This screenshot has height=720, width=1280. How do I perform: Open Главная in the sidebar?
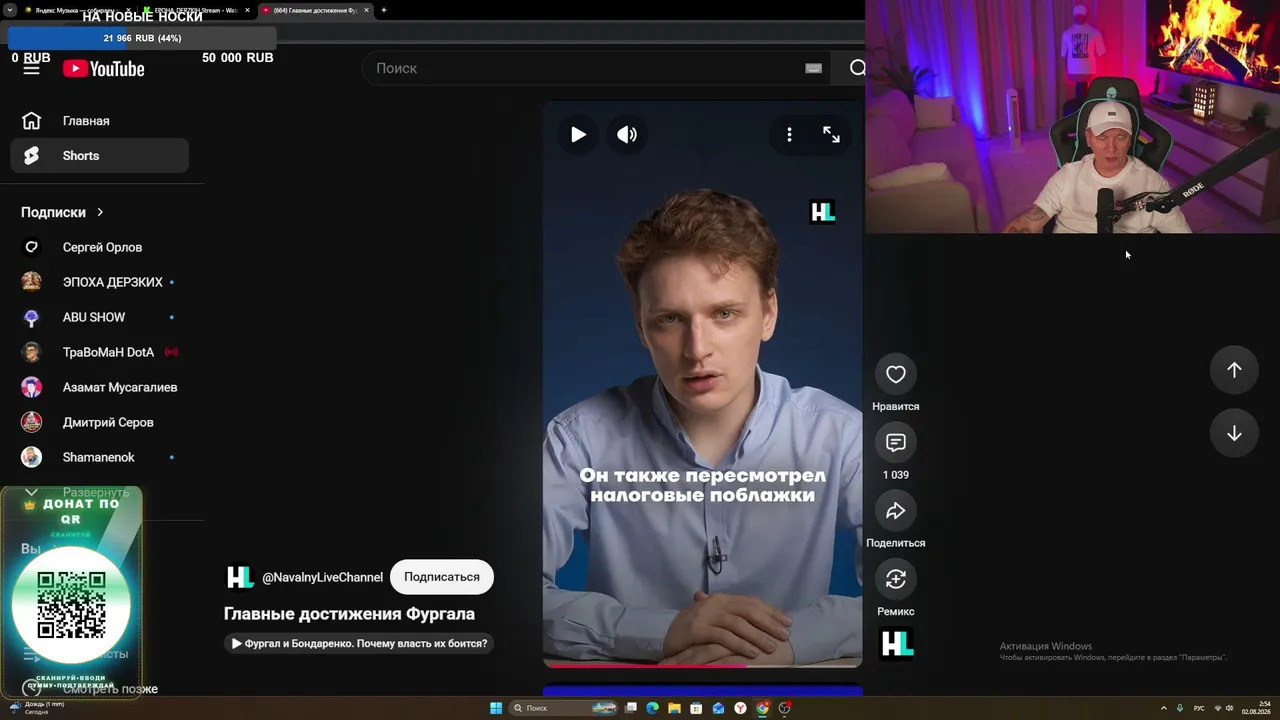tap(99, 121)
